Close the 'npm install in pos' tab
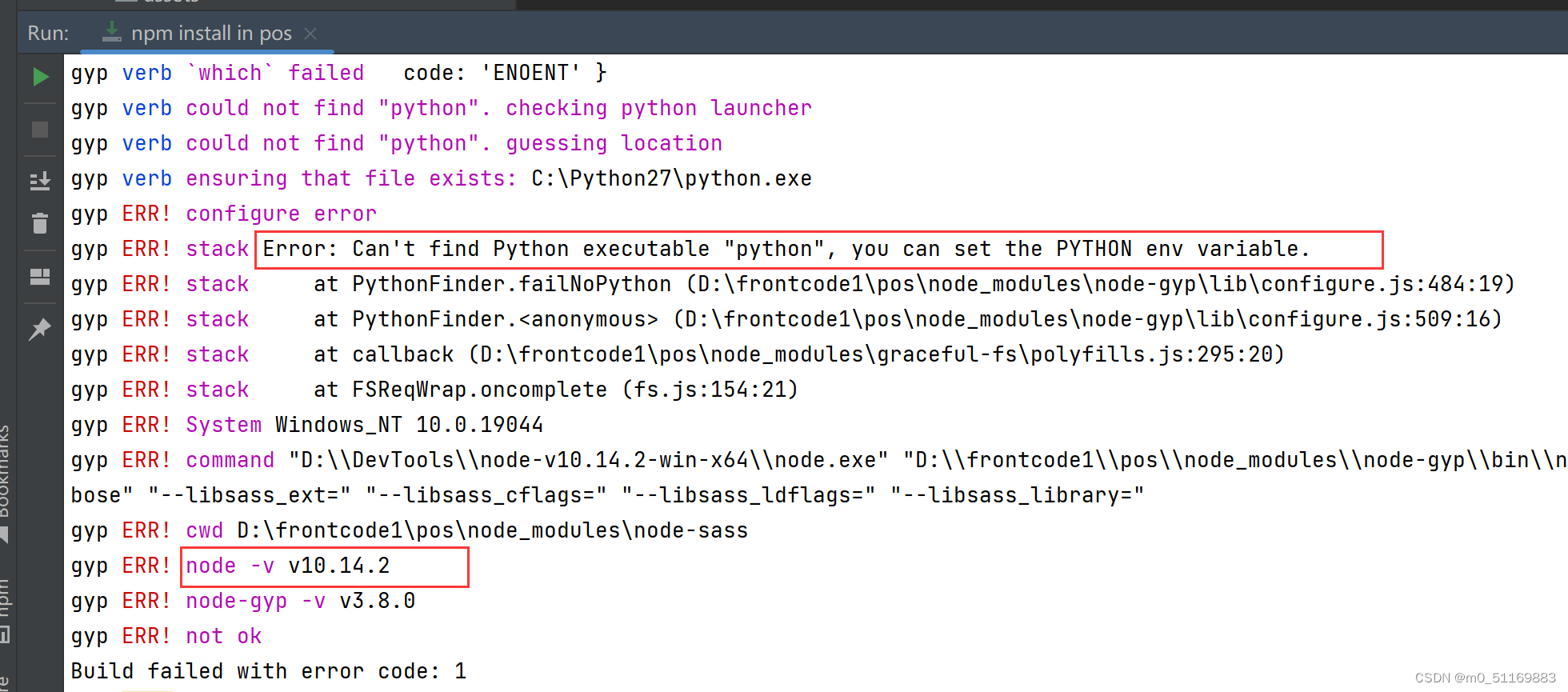The width and height of the screenshot is (1568, 692). click(x=311, y=34)
